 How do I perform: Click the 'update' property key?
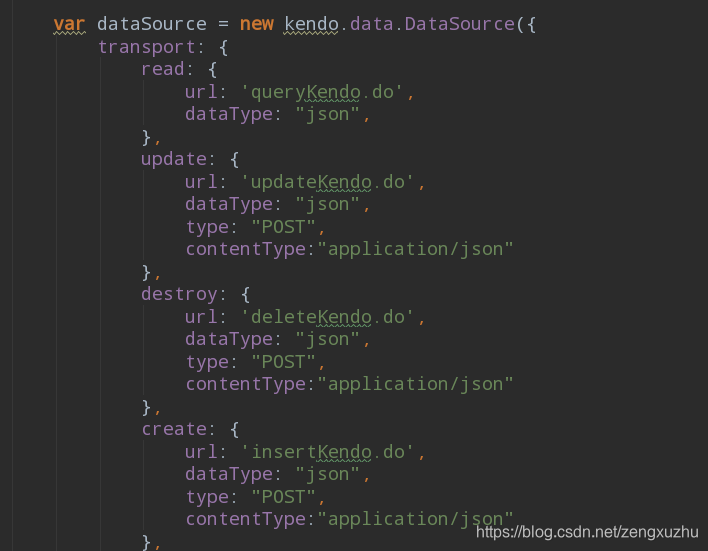click(174, 159)
